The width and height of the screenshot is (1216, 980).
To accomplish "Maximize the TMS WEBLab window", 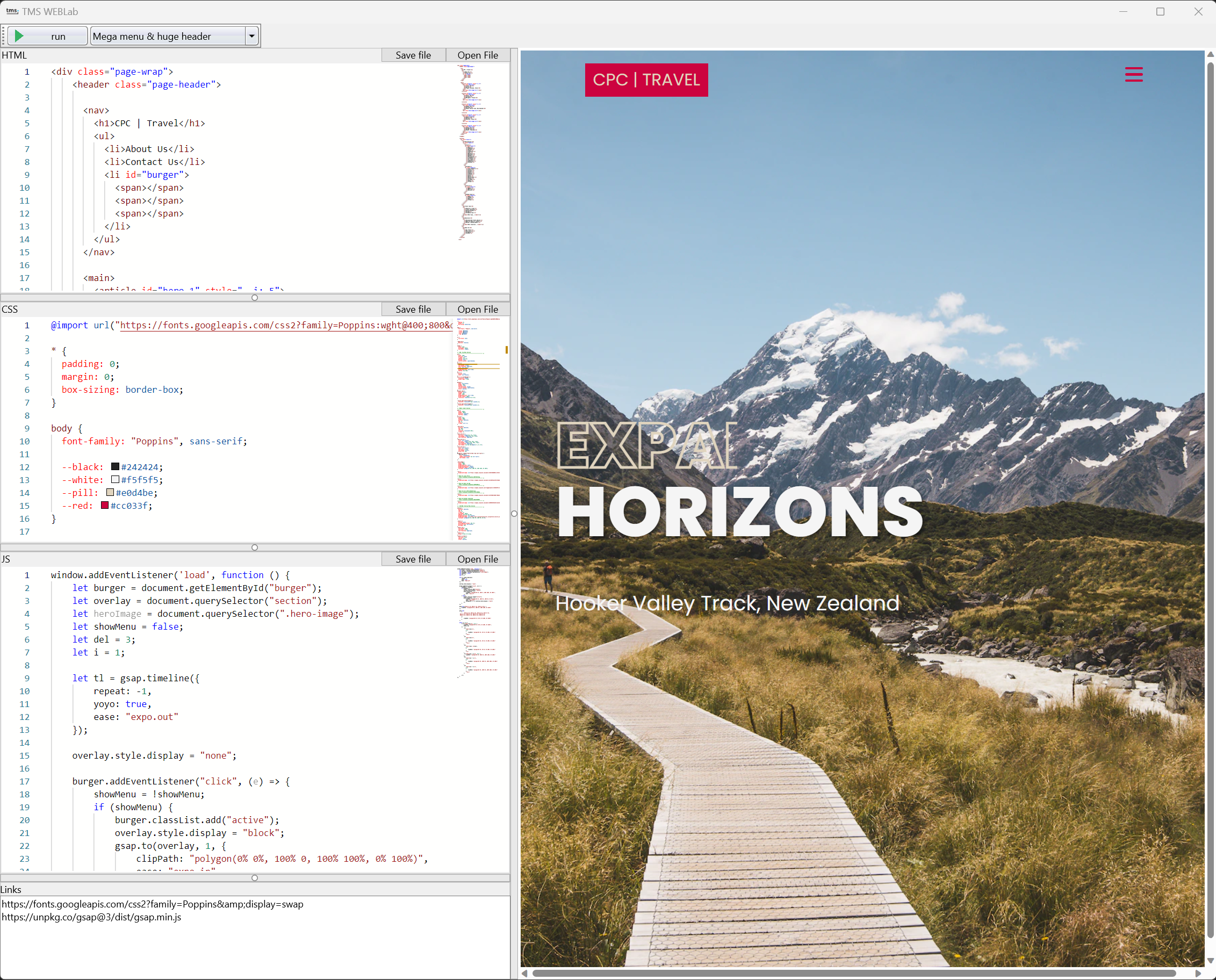I will point(1160,11).
